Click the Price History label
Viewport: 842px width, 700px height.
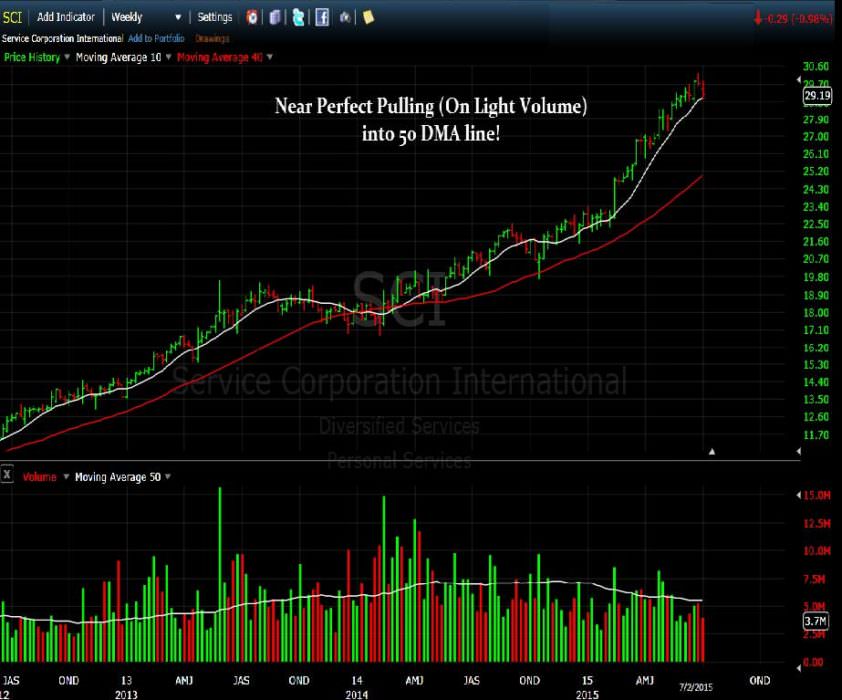point(32,57)
